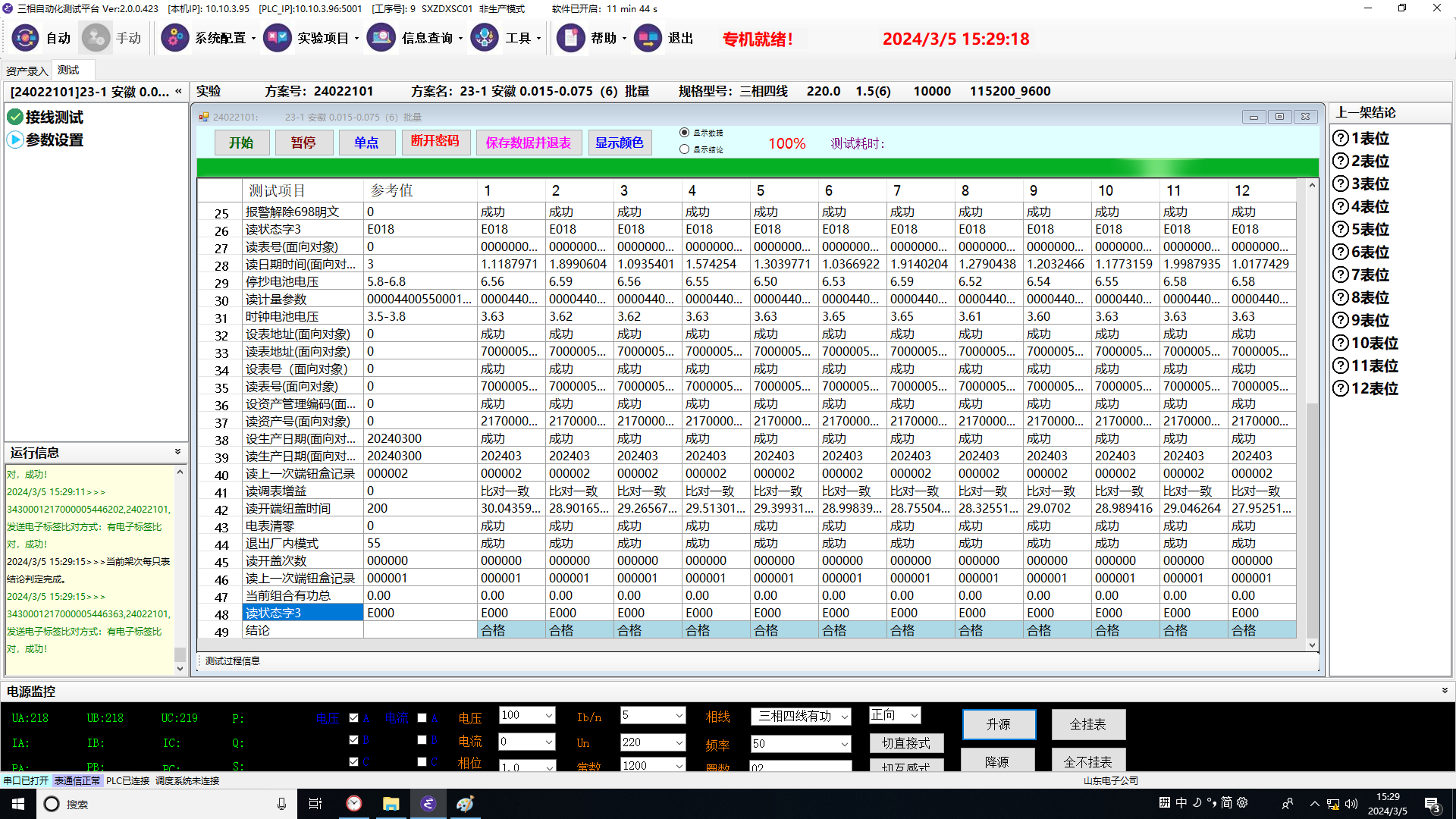Click the 工具 toolbar icon
This screenshot has width=1456, height=819.
485,38
